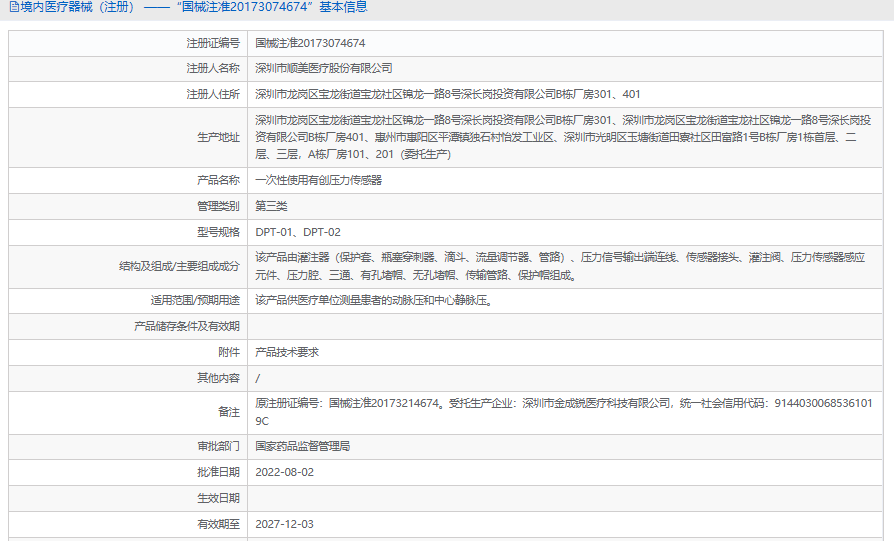This screenshot has width=894, height=541.
Task: Click the 注册人住所 label
Action: pyautogui.click(x=213, y=94)
